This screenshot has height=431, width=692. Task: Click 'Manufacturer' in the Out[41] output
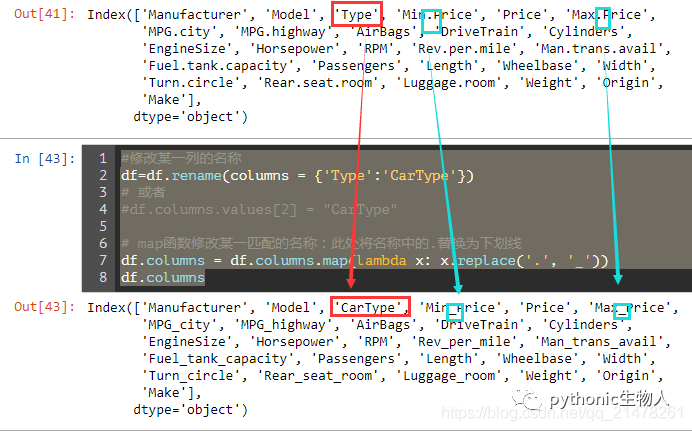click(x=195, y=15)
